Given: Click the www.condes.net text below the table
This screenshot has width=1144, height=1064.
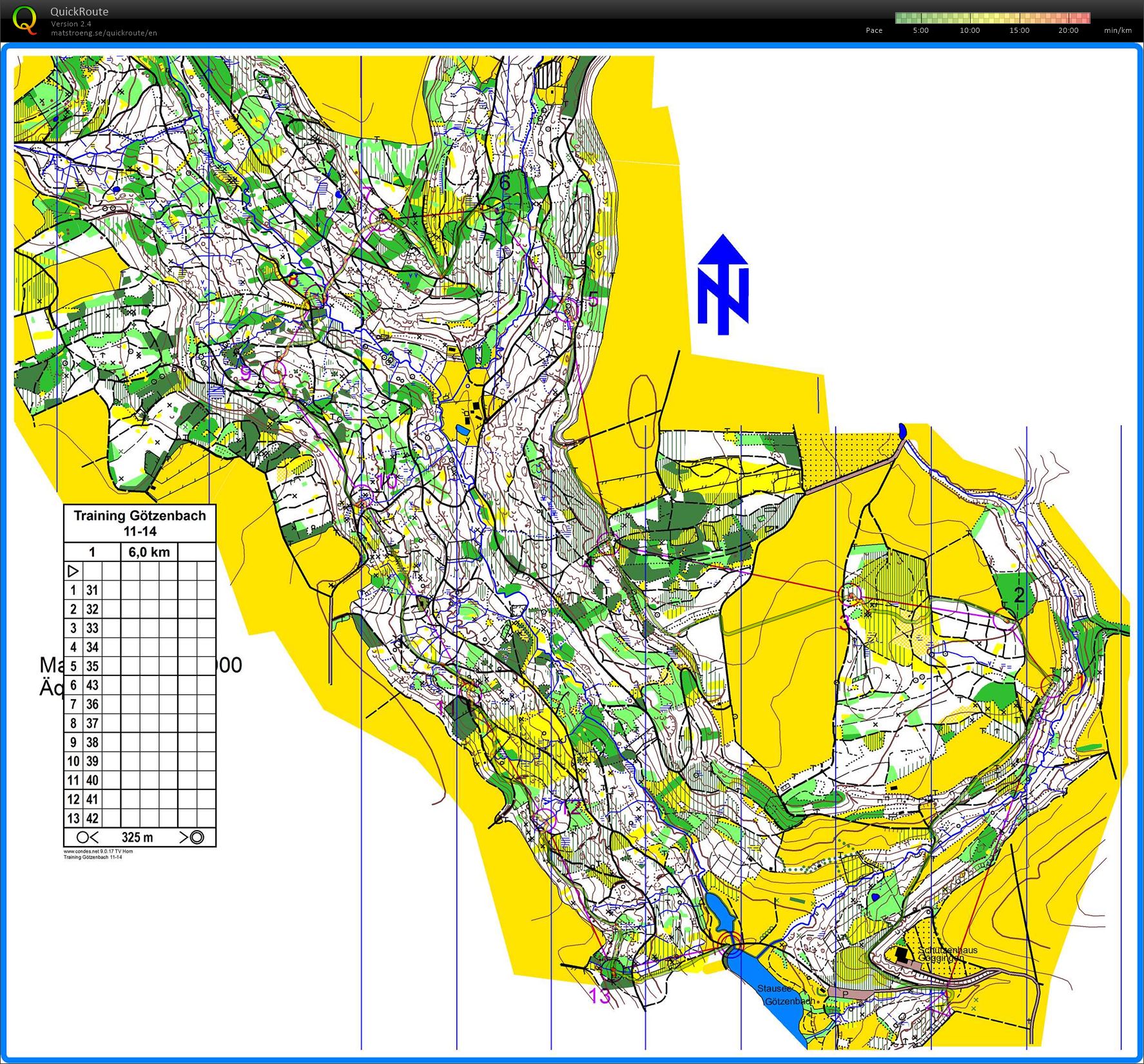Looking at the screenshot, I should pos(98,851).
